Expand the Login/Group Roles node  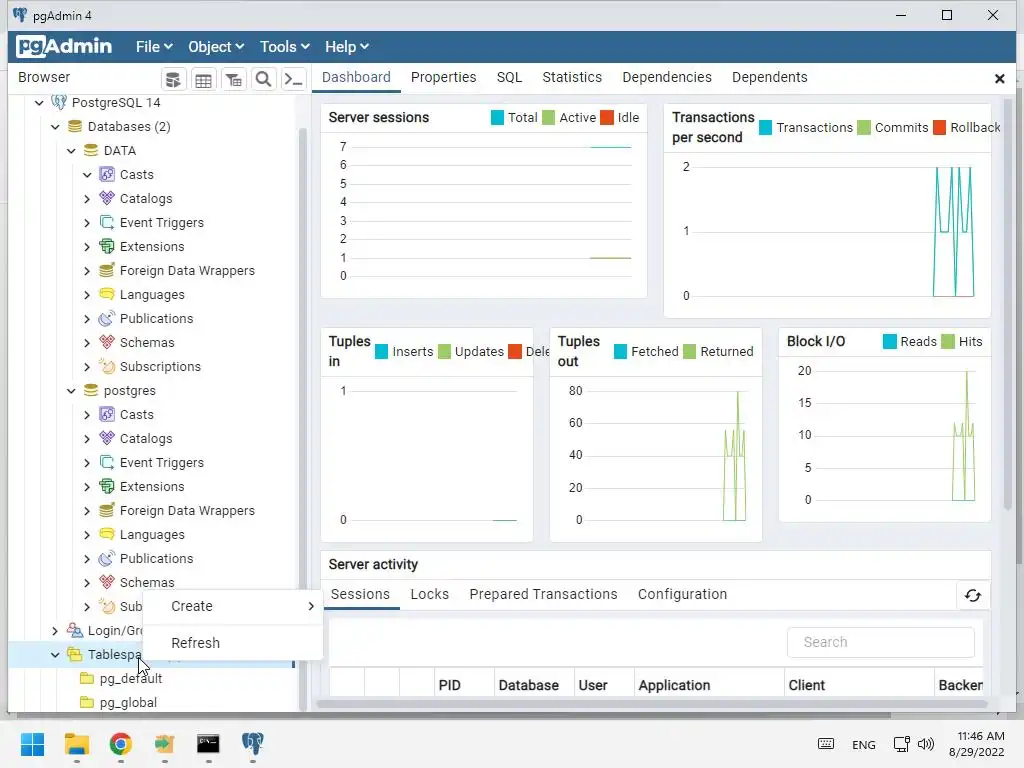56,631
